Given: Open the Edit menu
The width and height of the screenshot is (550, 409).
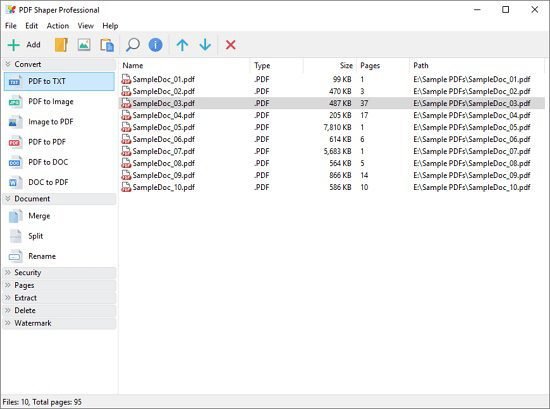Looking at the screenshot, I should (31, 26).
